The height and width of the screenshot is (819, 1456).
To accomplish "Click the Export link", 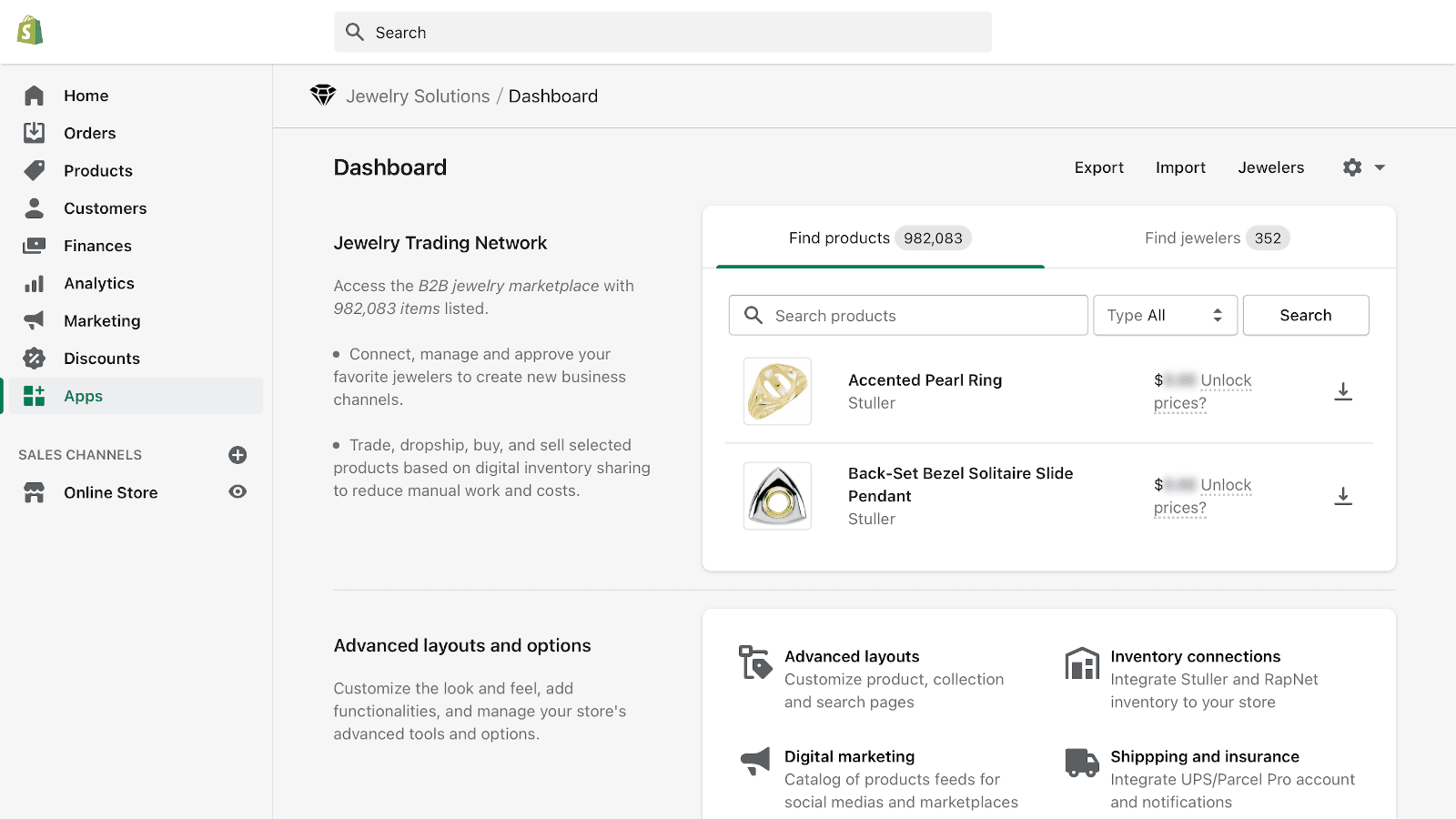I will pyautogui.click(x=1098, y=167).
